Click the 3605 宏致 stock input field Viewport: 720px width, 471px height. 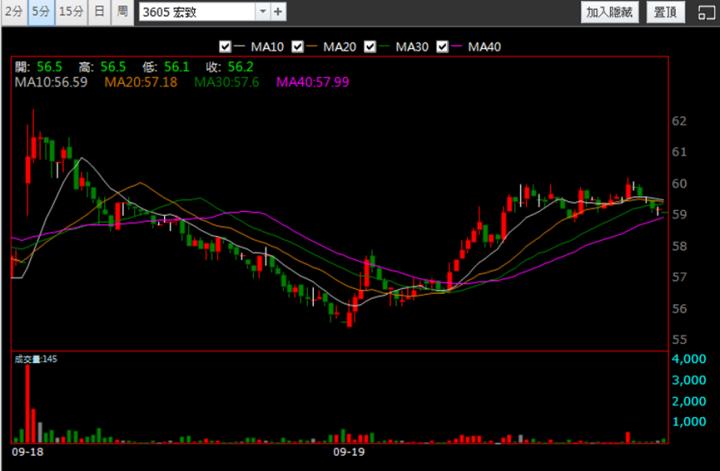[197, 12]
